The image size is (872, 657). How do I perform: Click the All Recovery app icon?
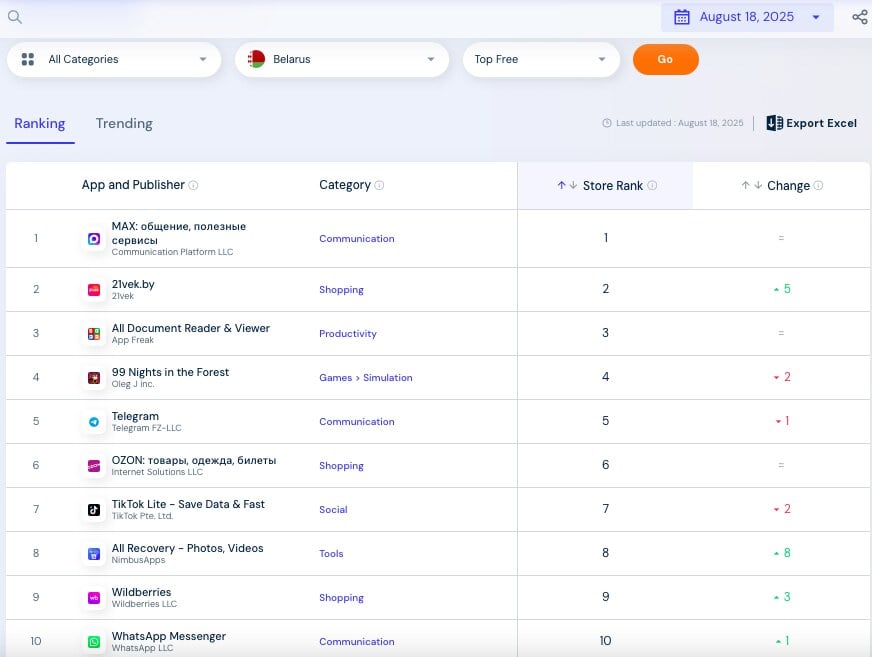point(94,554)
